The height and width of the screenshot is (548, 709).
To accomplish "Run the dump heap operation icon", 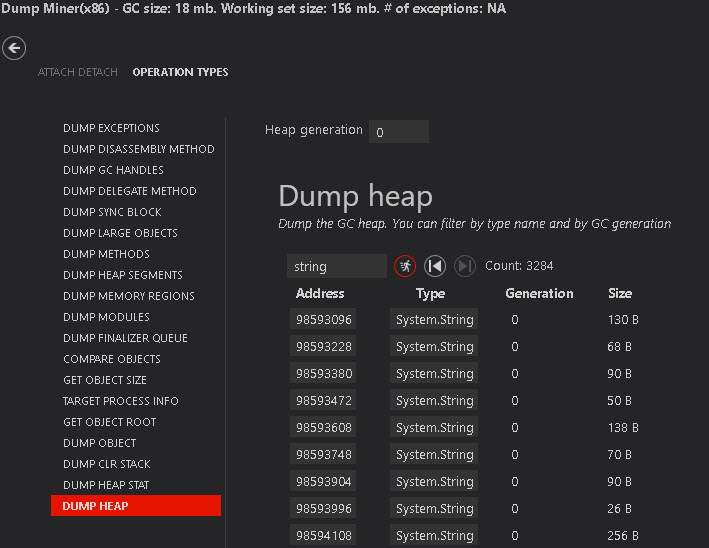I will [405, 266].
